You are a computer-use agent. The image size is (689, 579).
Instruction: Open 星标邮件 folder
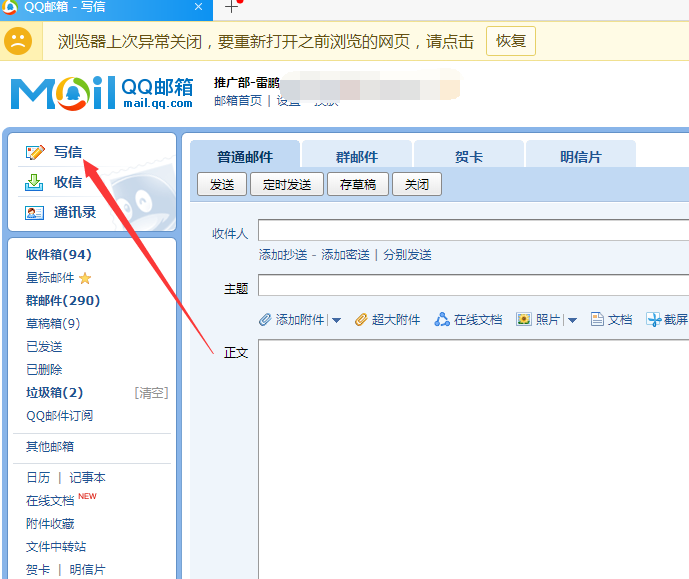(50, 278)
